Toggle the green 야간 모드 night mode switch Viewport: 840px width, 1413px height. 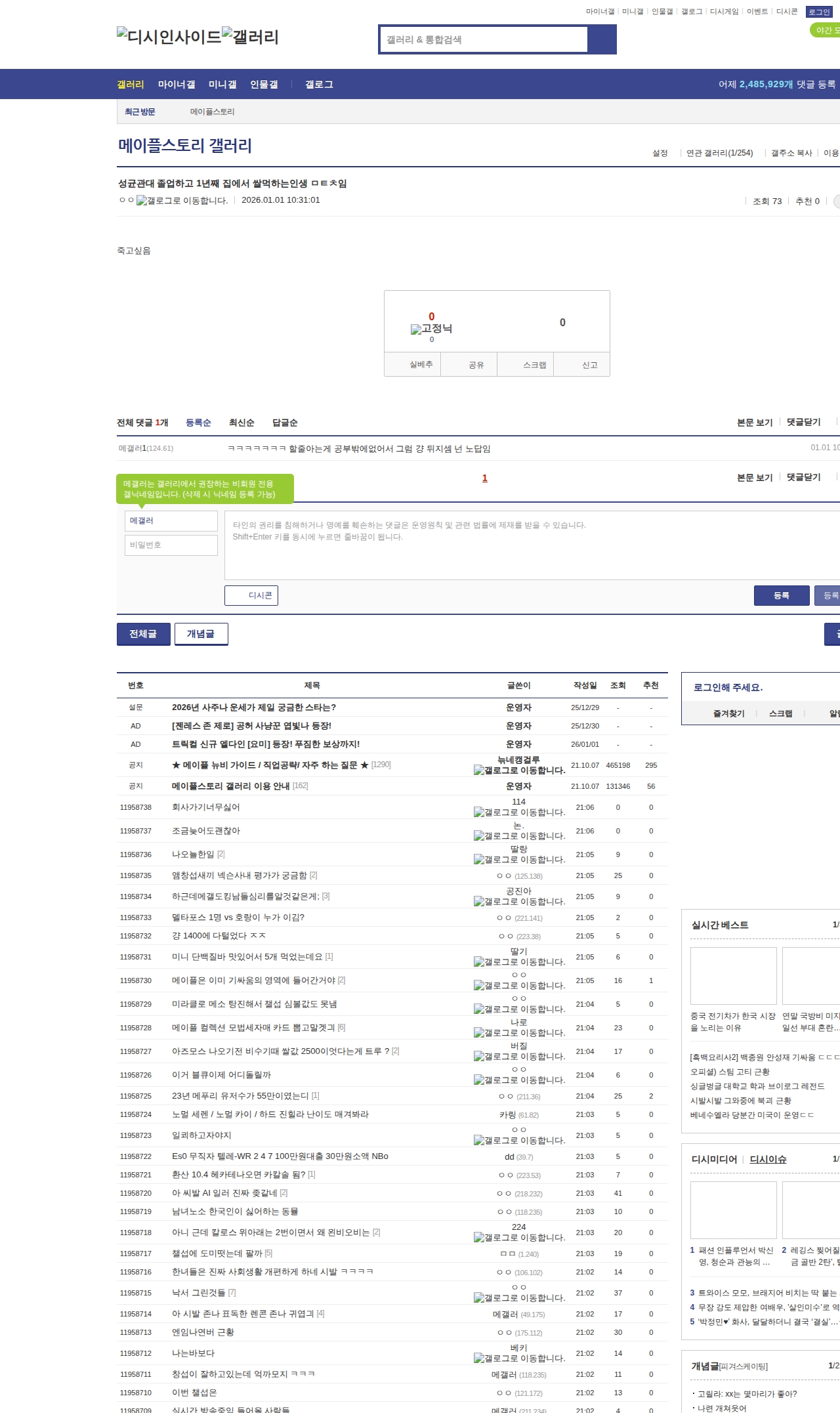[x=825, y=30]
